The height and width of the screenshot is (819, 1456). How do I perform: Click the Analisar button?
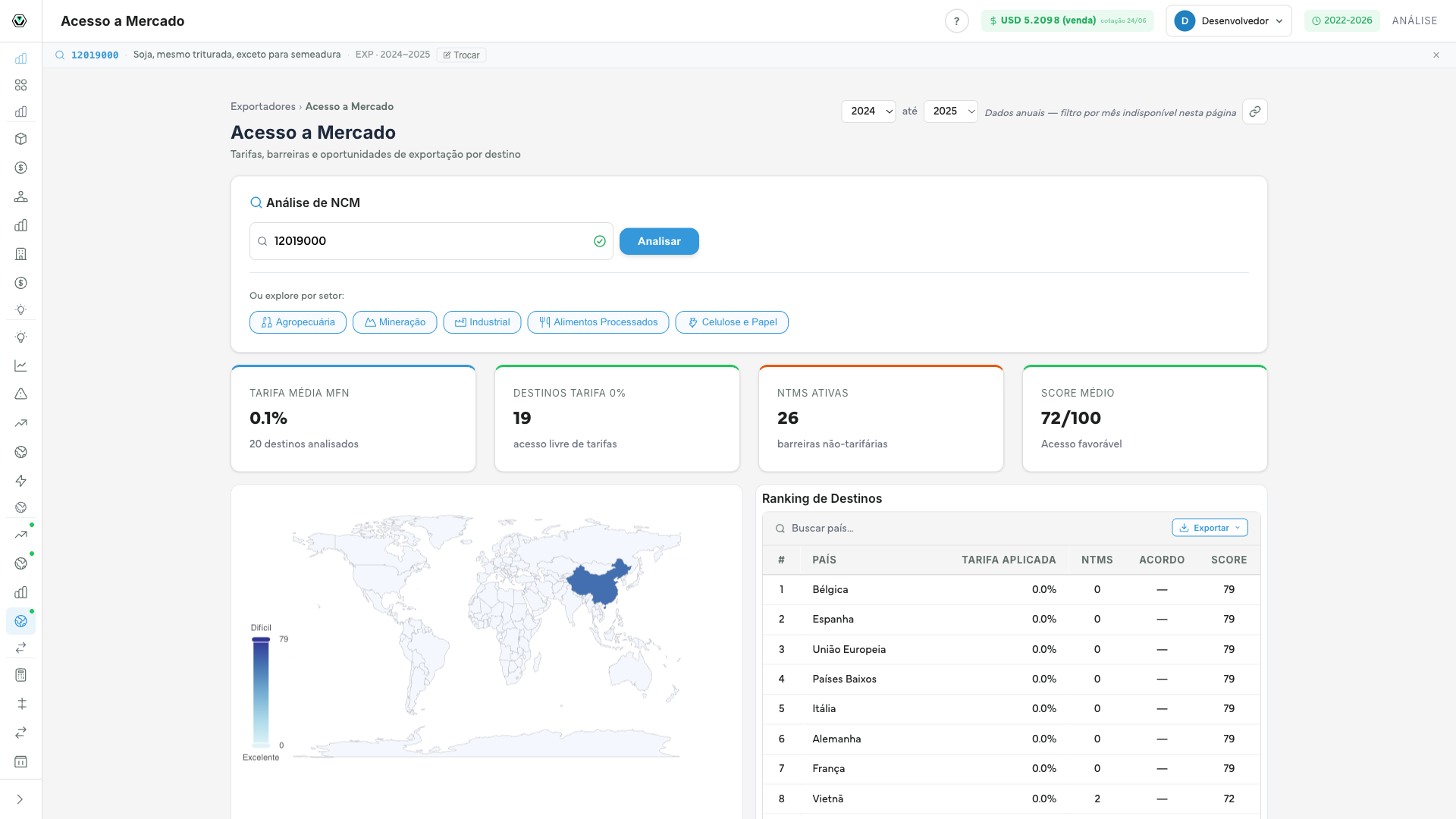click(659, 241)
